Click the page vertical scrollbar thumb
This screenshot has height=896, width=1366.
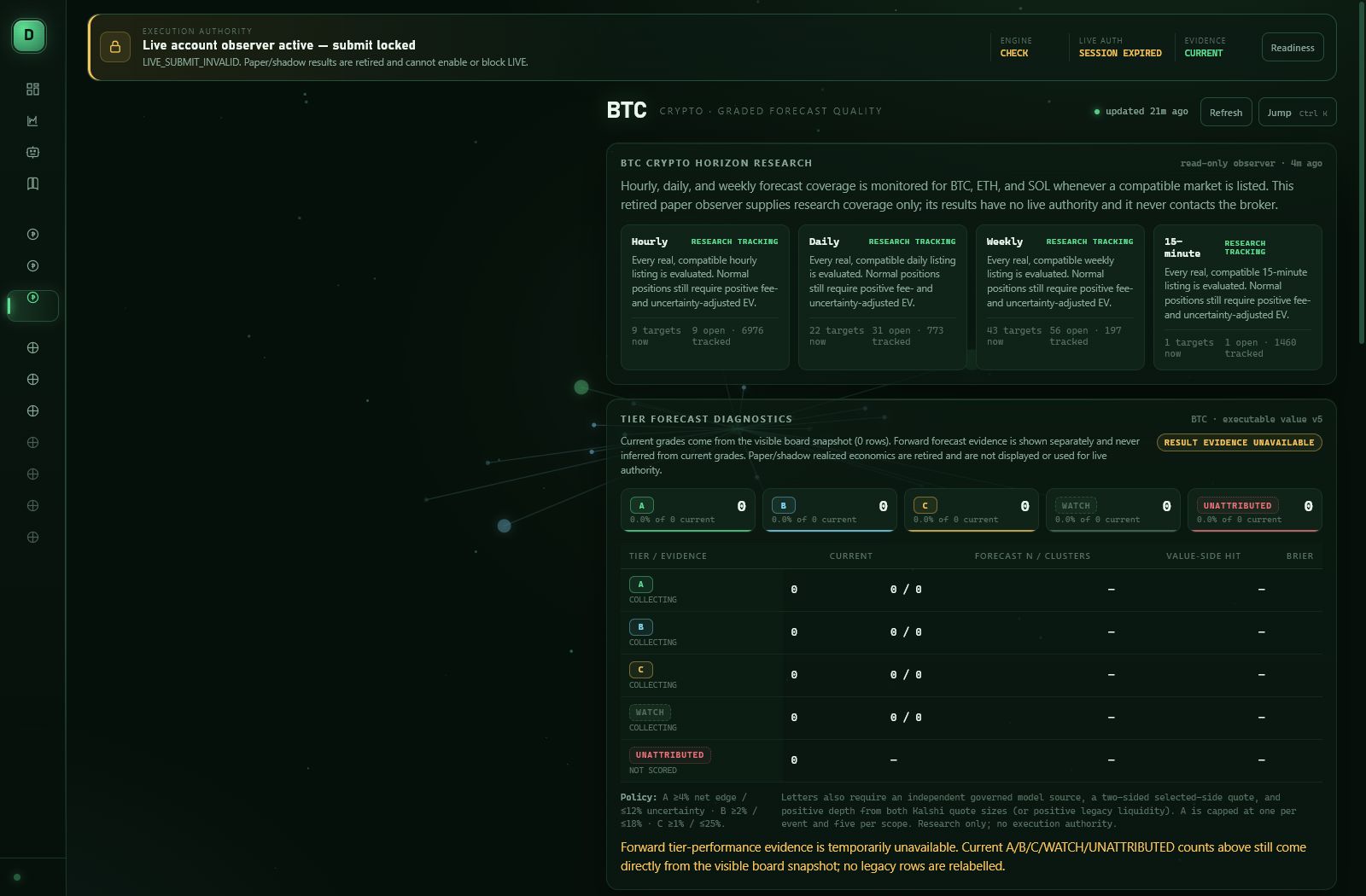tap(1361, 173)
